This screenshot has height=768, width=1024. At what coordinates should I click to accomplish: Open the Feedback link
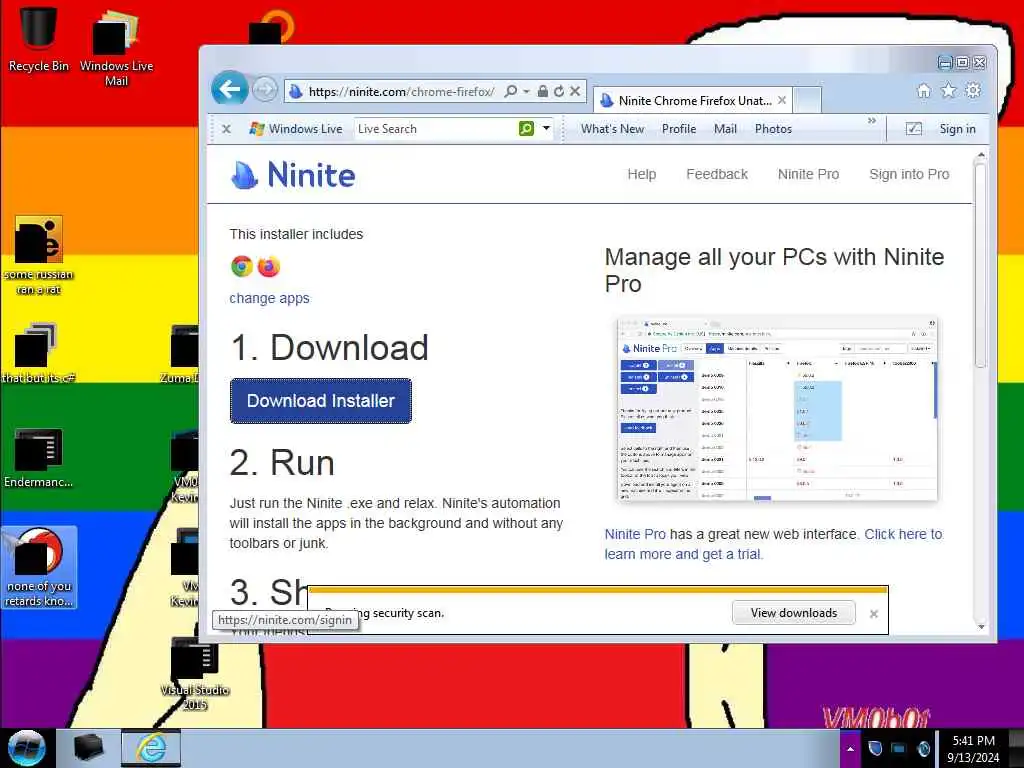point(716,174)
